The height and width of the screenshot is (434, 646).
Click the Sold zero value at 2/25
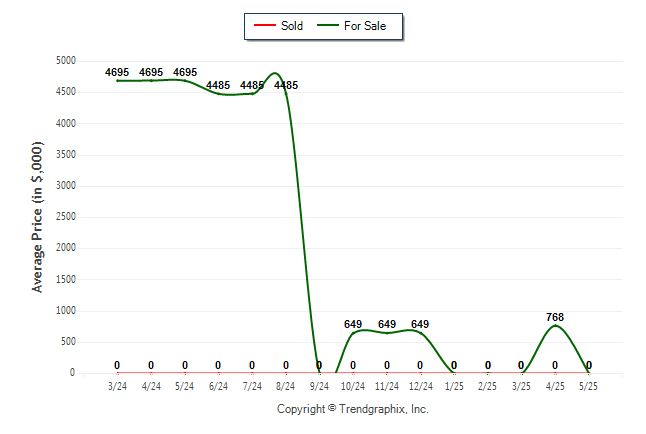pos(488,365)
